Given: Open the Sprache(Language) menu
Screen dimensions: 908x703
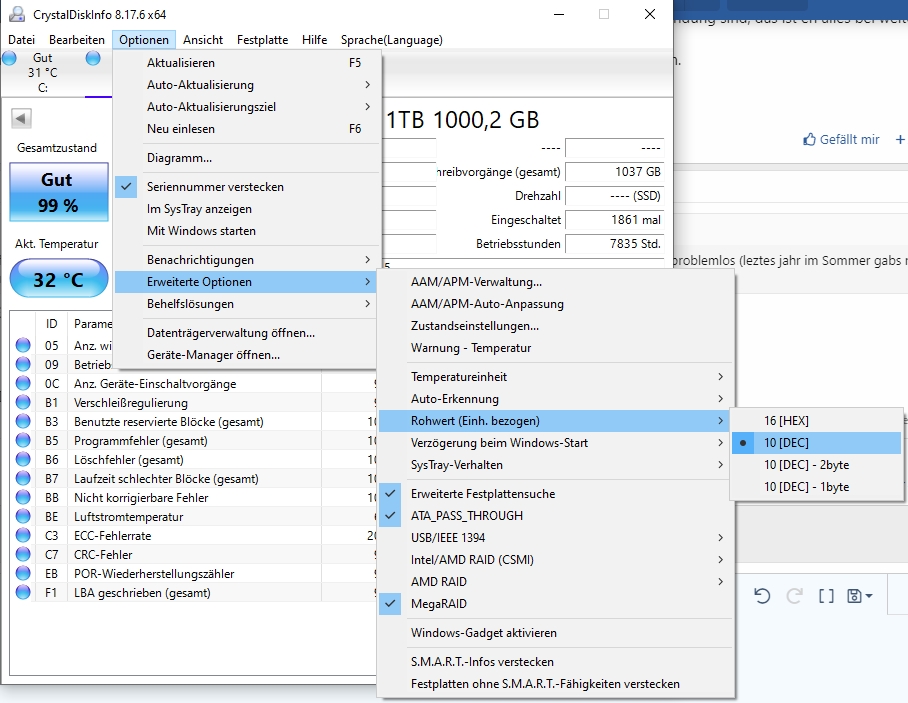Looking at the screenshot, I should (391, 39).
